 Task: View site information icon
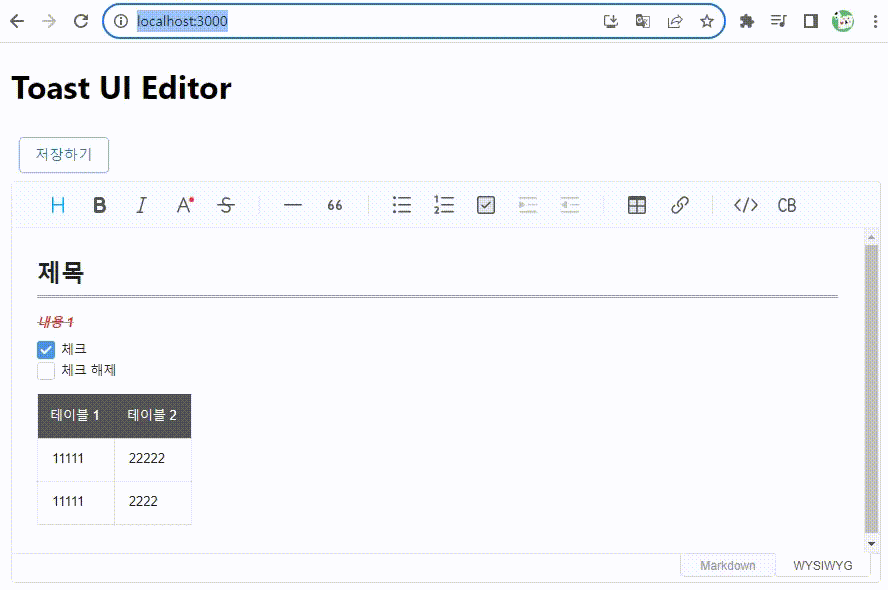pos(121,22)
